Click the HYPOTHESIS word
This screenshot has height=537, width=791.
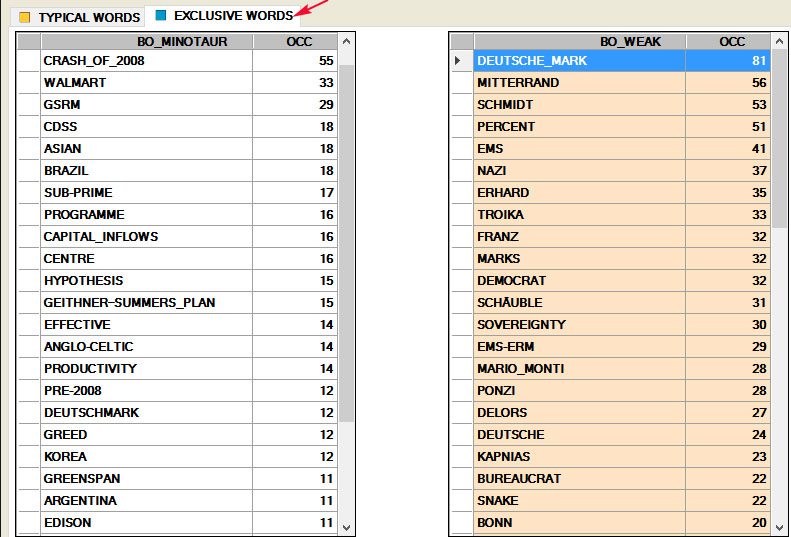tap(83, 281)
